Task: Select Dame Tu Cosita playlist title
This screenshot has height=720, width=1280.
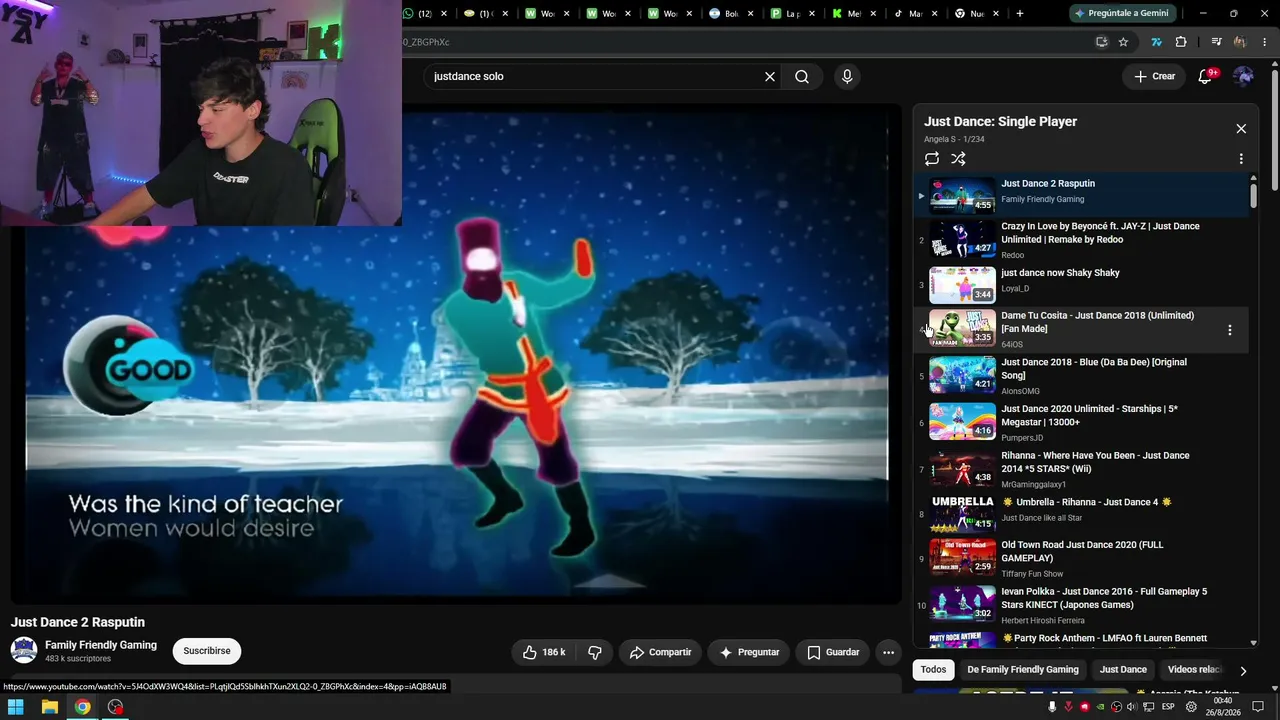Action: coord(1097,322)
